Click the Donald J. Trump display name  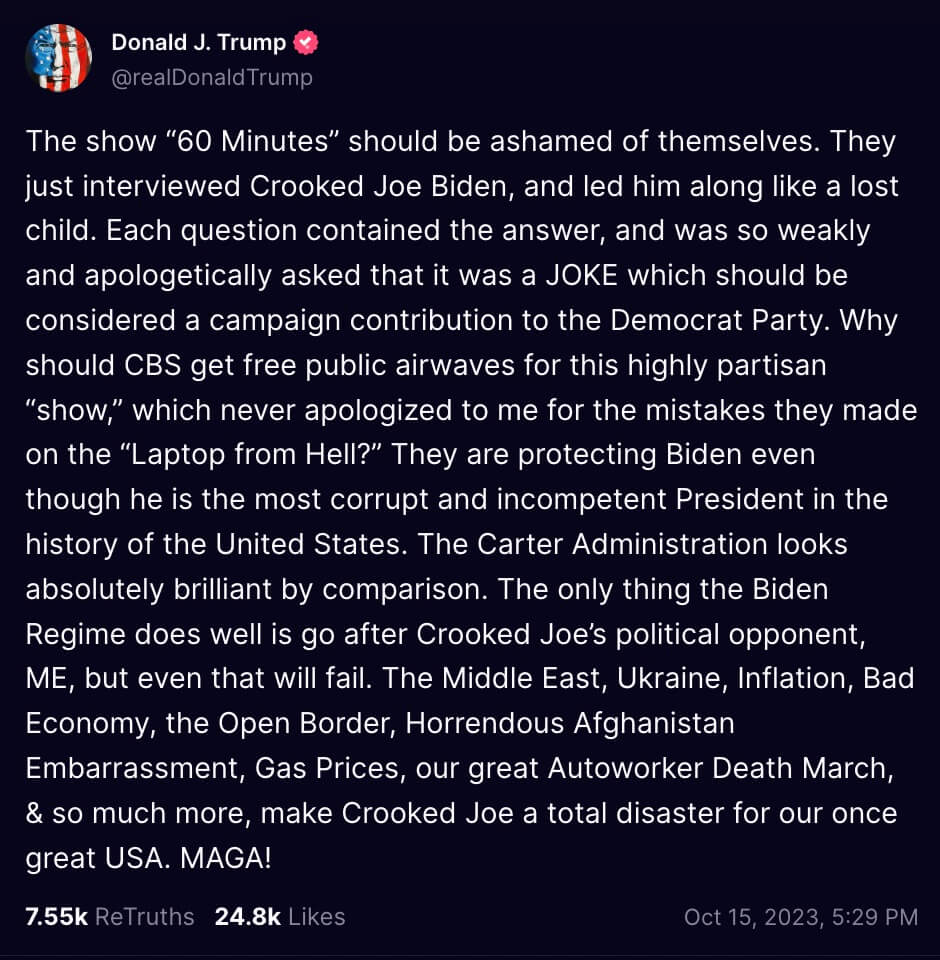click(198, 42)
